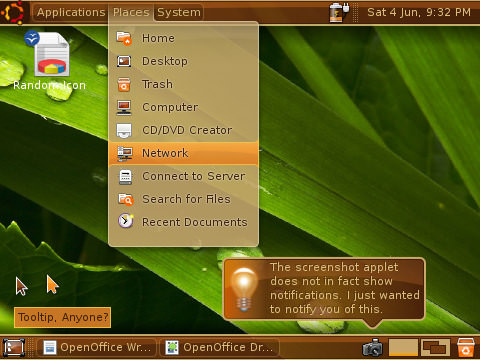Image resolution: width=480 pixels, height=360 pixels.
Task: Open Desktop from Places menu
Action: click(x=183, y=61)
